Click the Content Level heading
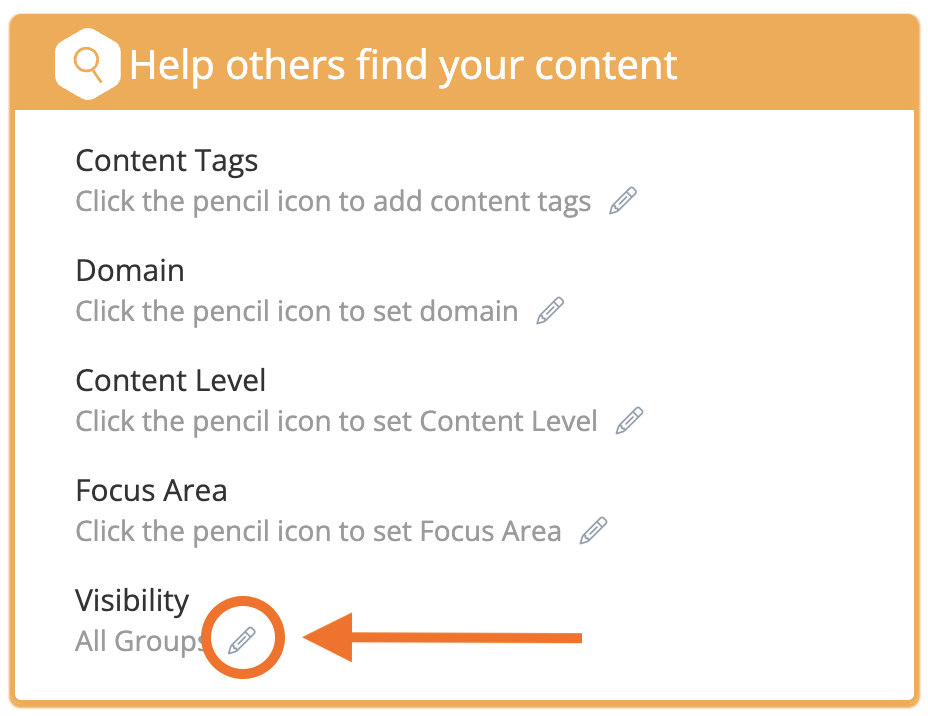This screenshot has width=928, height=716. tap(171, 381)
